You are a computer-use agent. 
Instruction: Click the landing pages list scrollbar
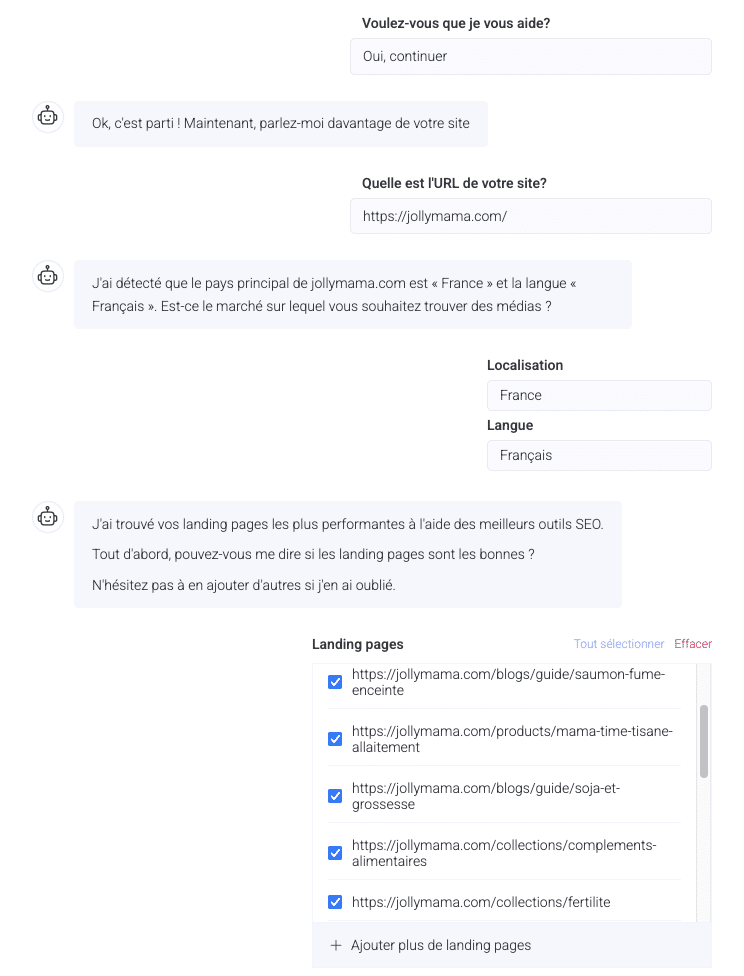click(x=704, y=741)
